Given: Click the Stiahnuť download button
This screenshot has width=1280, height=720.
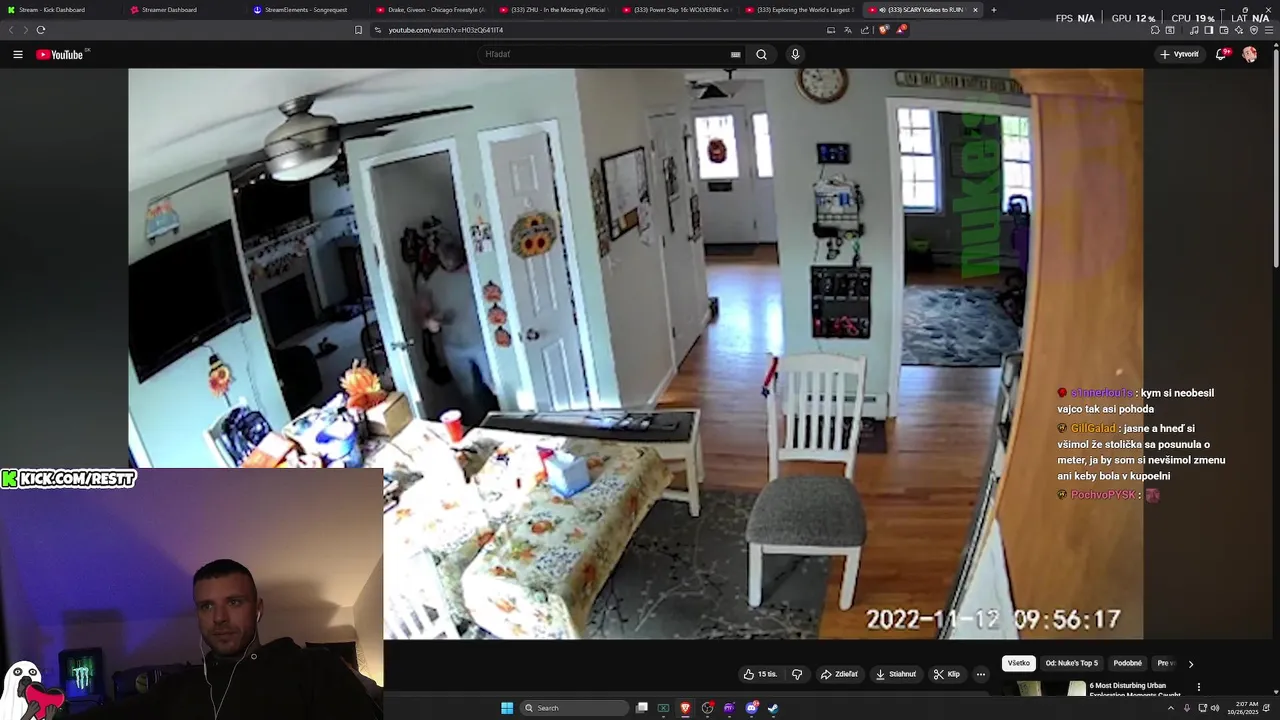Looking at the screenshot, I should (896, 674).
